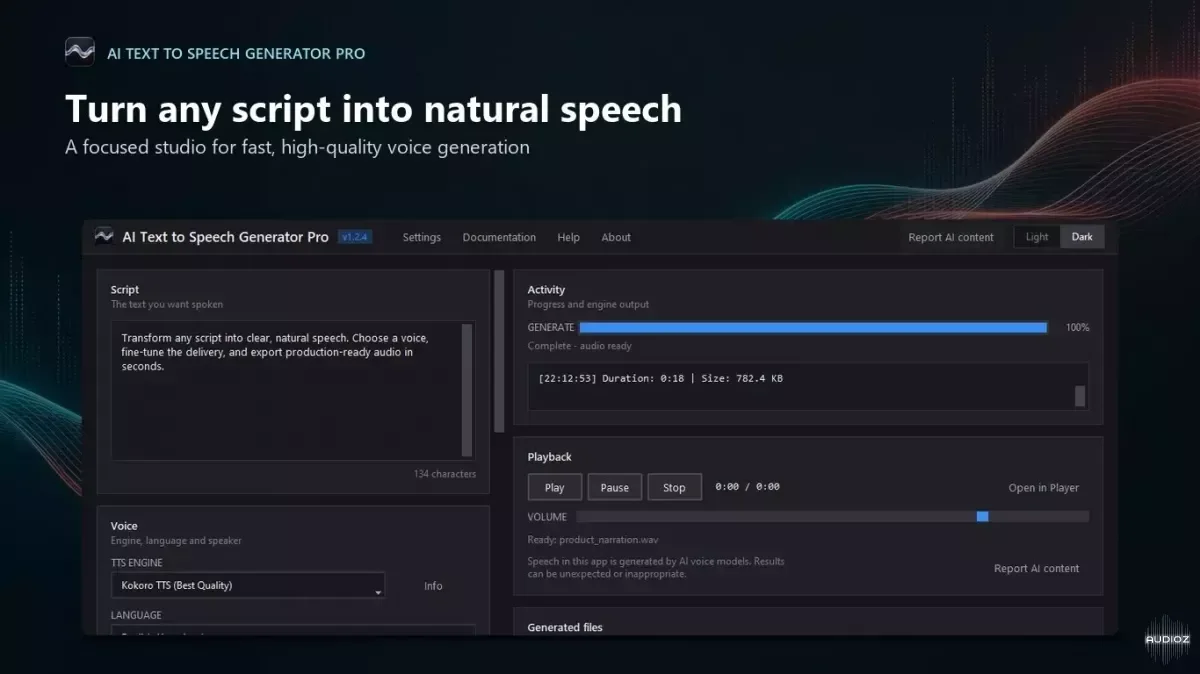Open the Settings menu
This screenshot has width=1200, height=674.
point(421,237)
